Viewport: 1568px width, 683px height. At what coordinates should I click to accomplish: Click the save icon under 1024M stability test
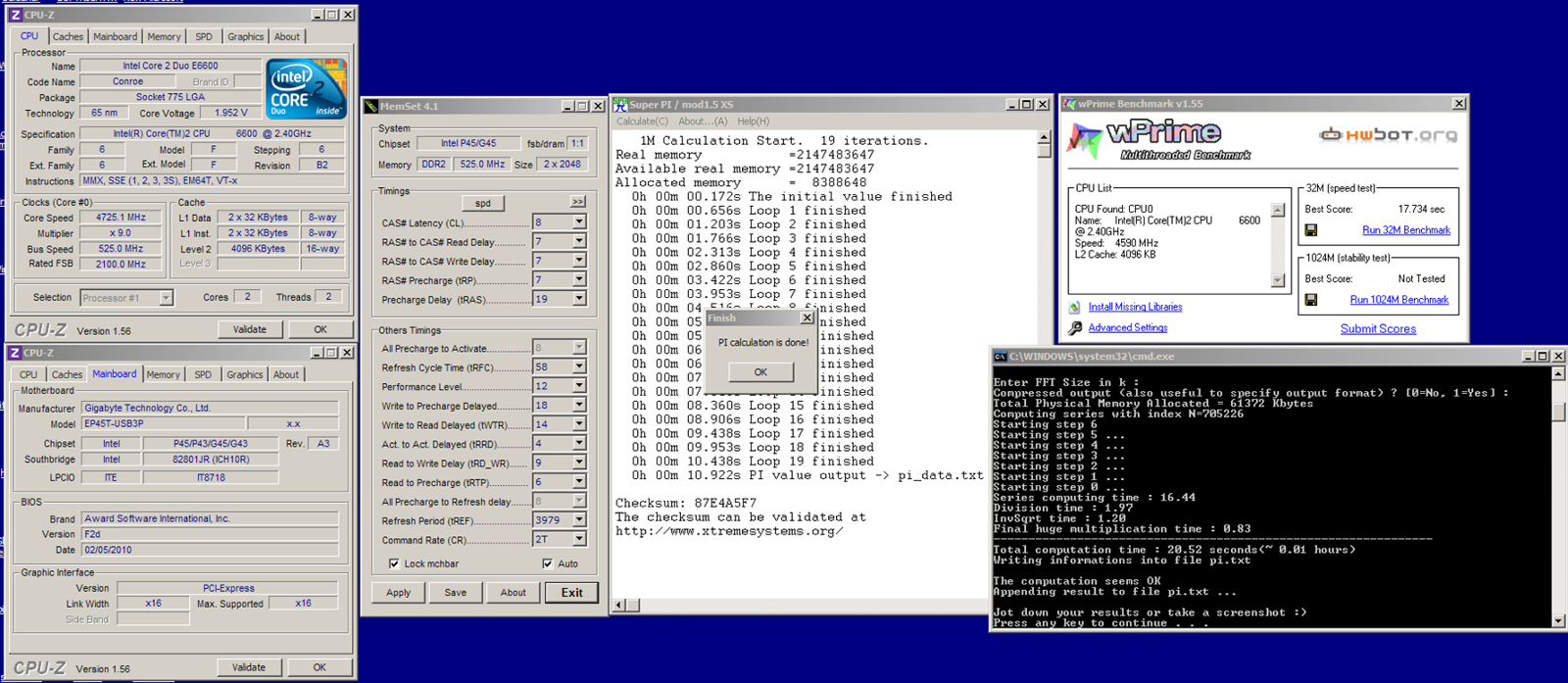[x=1311, y=300]
